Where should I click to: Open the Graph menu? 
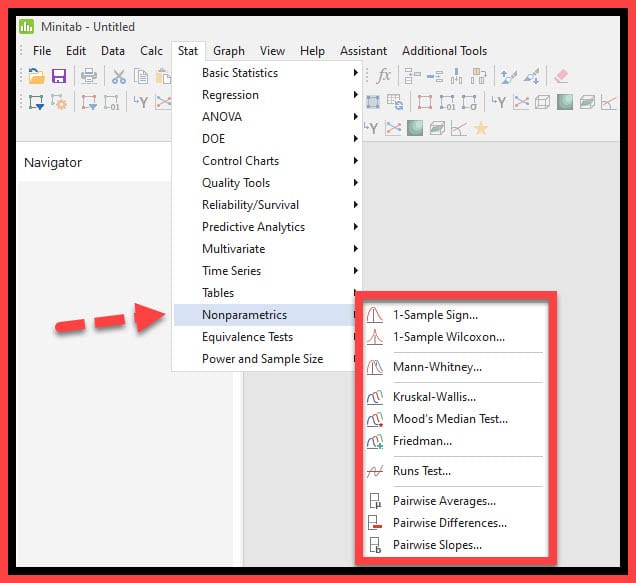229,51
